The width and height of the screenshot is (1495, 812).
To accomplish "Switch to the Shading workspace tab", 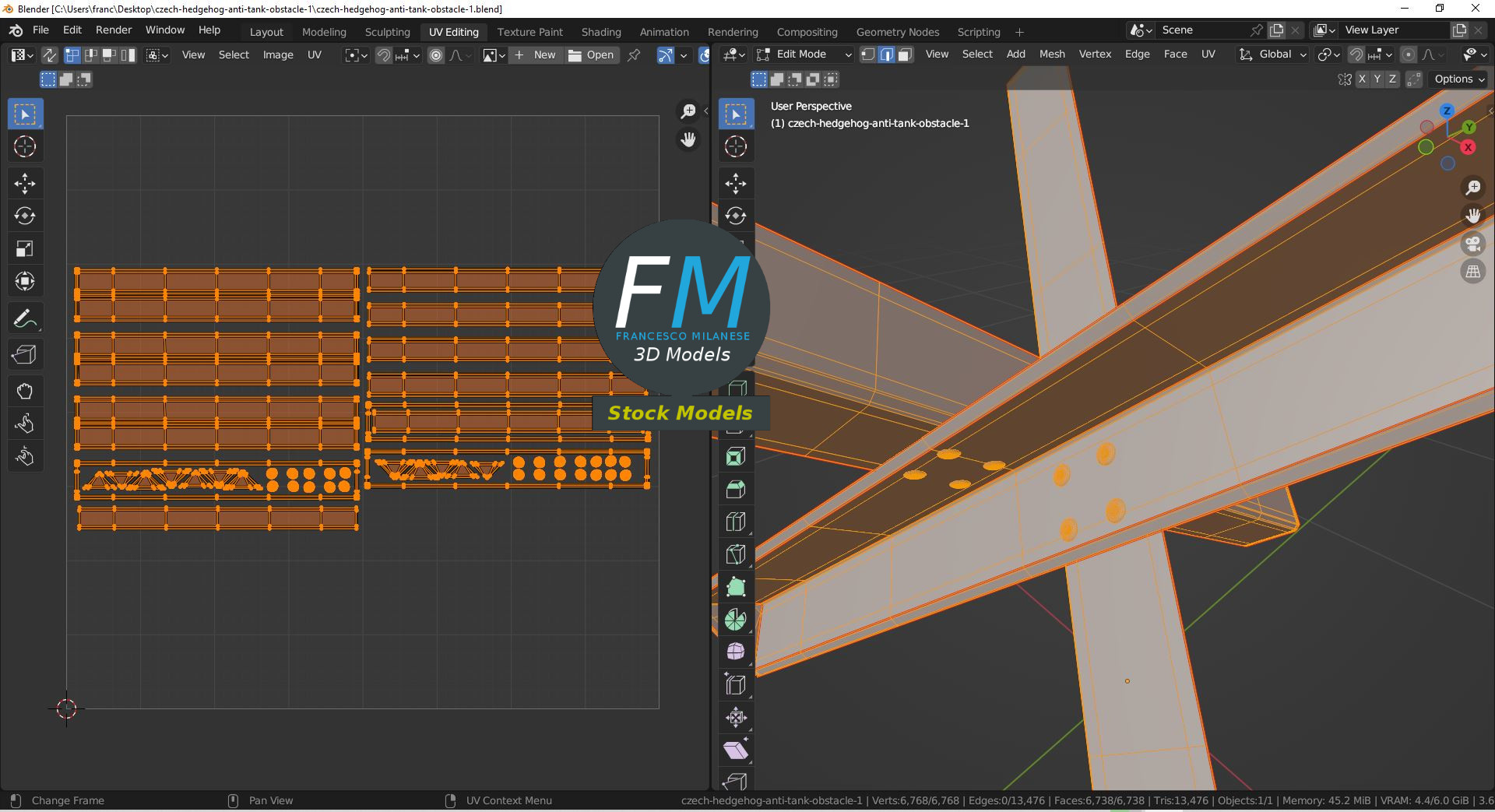I will coord(601,32).
